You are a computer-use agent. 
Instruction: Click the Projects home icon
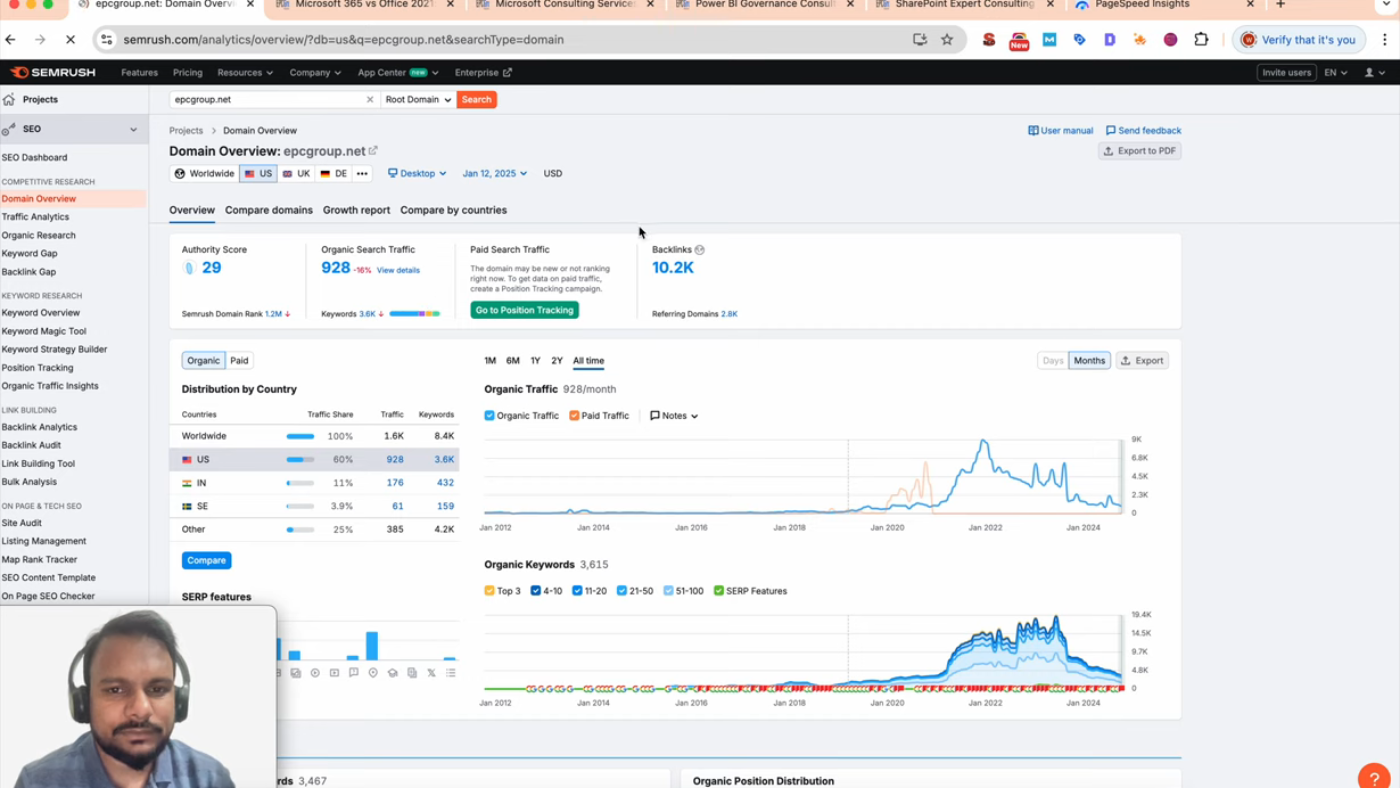click(x=9, y=100)
